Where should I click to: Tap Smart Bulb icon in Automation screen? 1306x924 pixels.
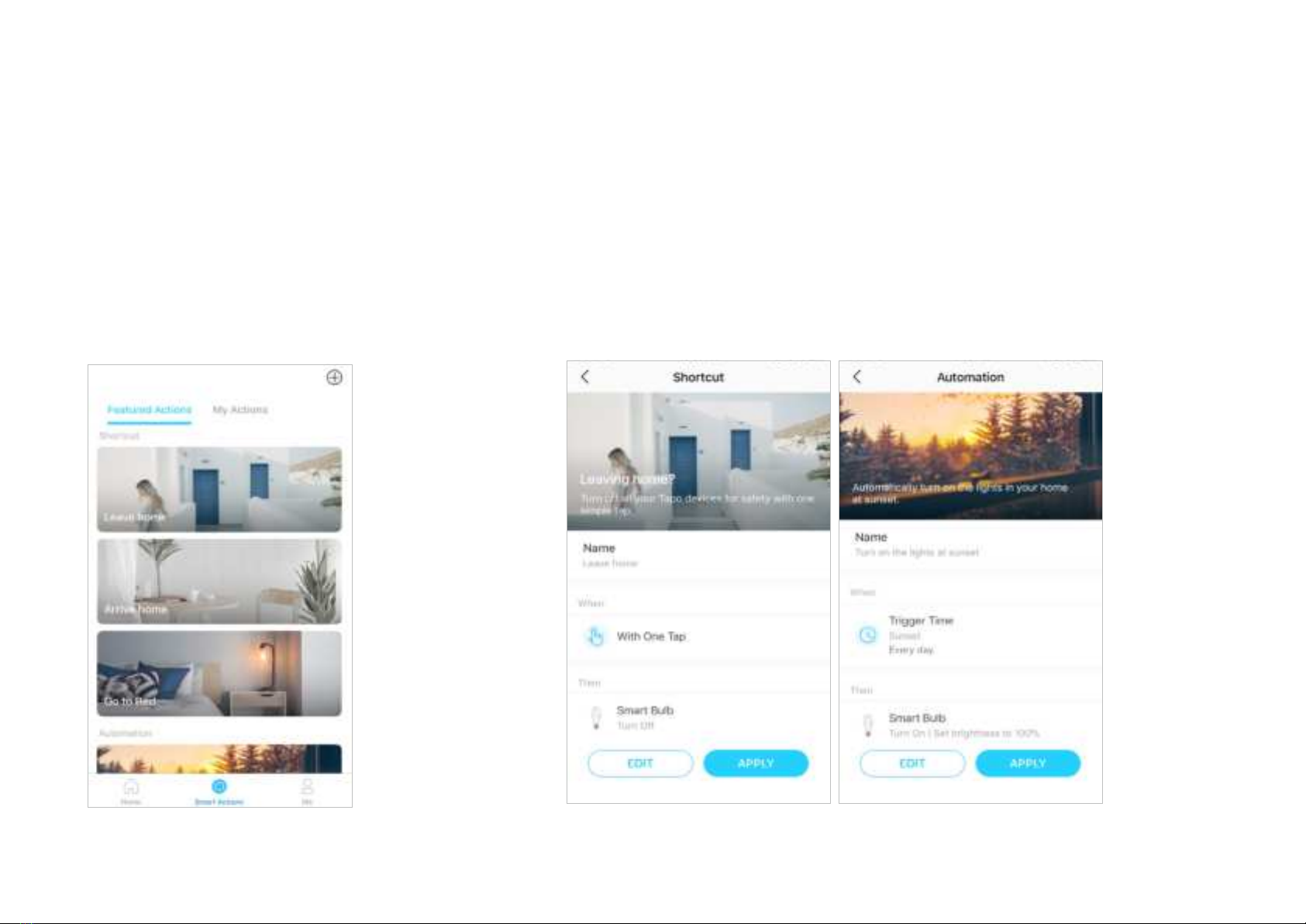click(868, 726)
